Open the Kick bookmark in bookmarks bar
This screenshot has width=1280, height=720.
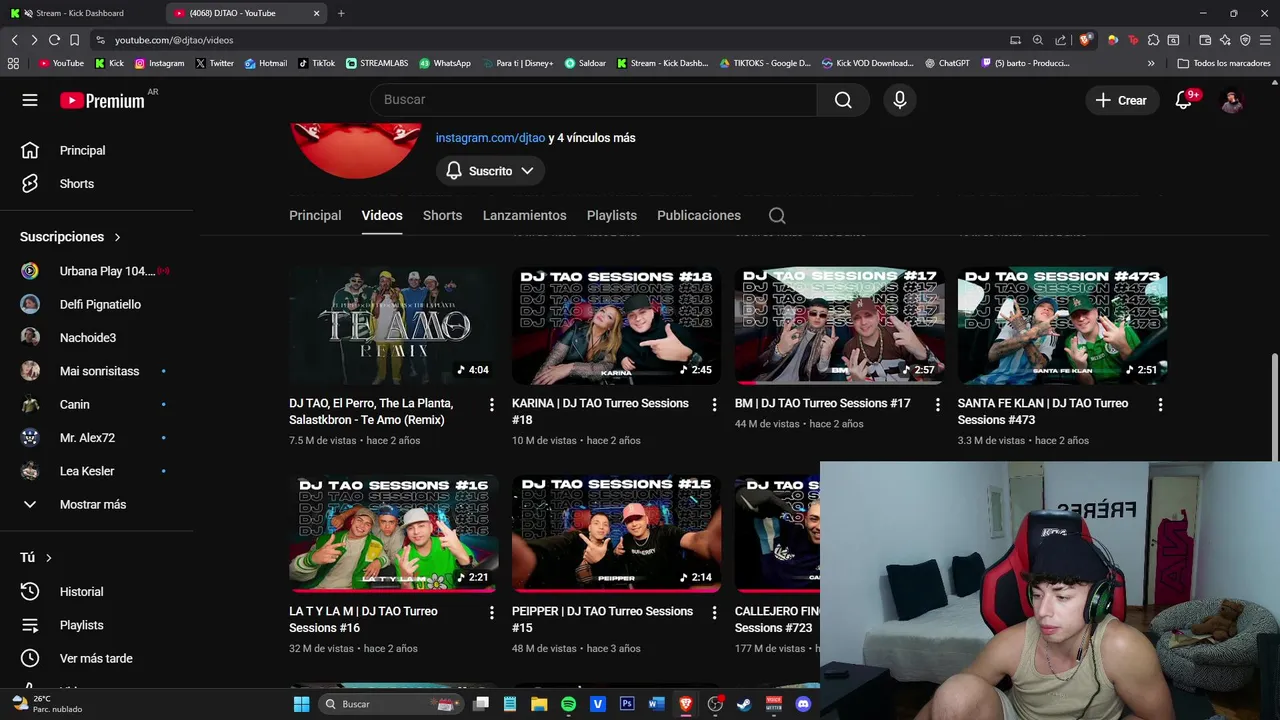pyautogui.click(x=110, y=63)
